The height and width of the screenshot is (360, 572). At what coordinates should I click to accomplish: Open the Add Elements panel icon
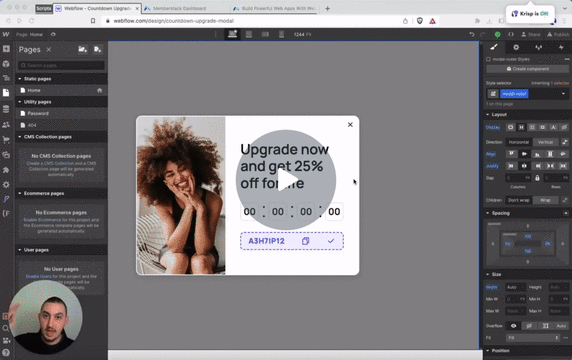point(6,49)
